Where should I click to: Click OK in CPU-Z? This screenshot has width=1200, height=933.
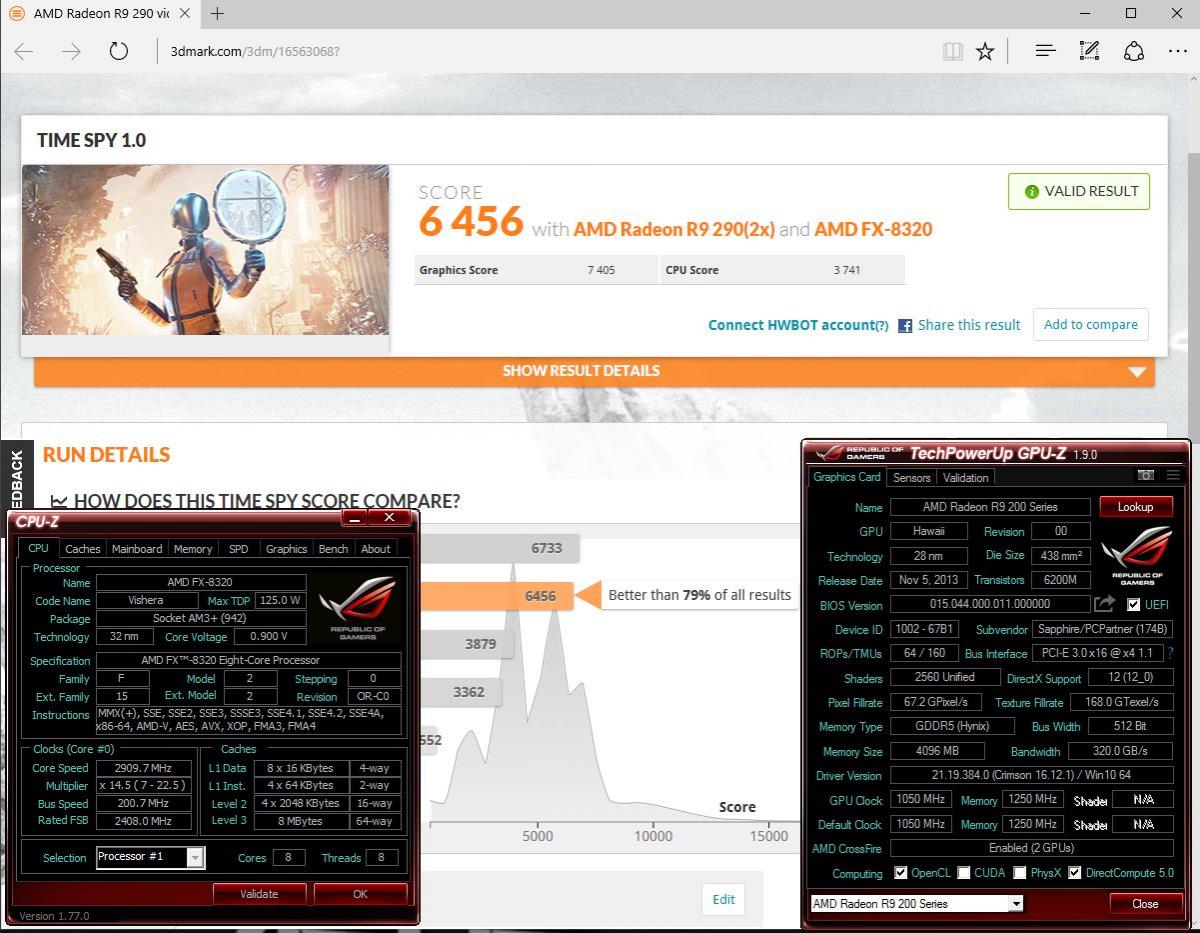(x=360, y=894)
